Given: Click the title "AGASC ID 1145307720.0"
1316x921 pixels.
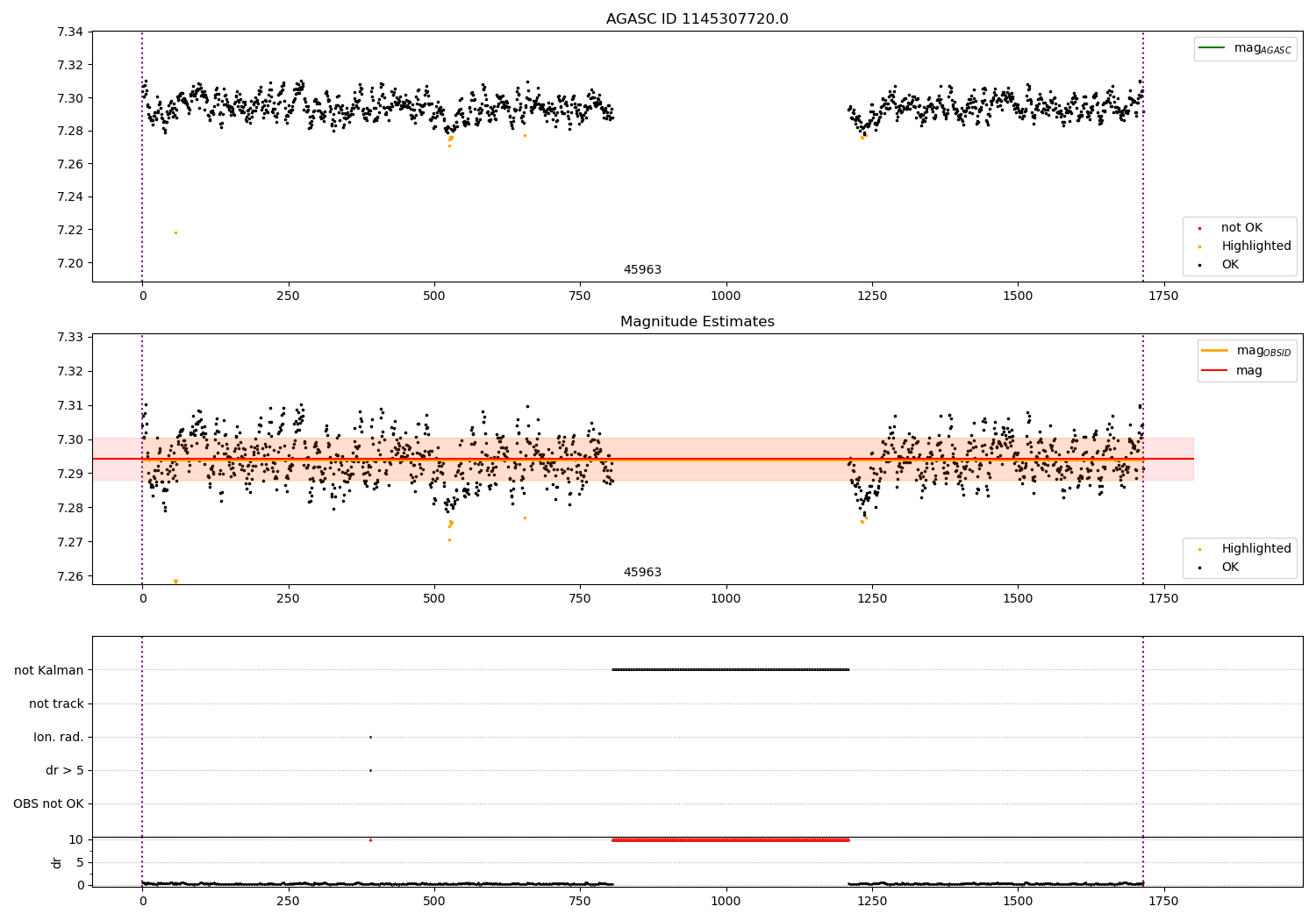Looking at the screenshot, I should [697, 19].
